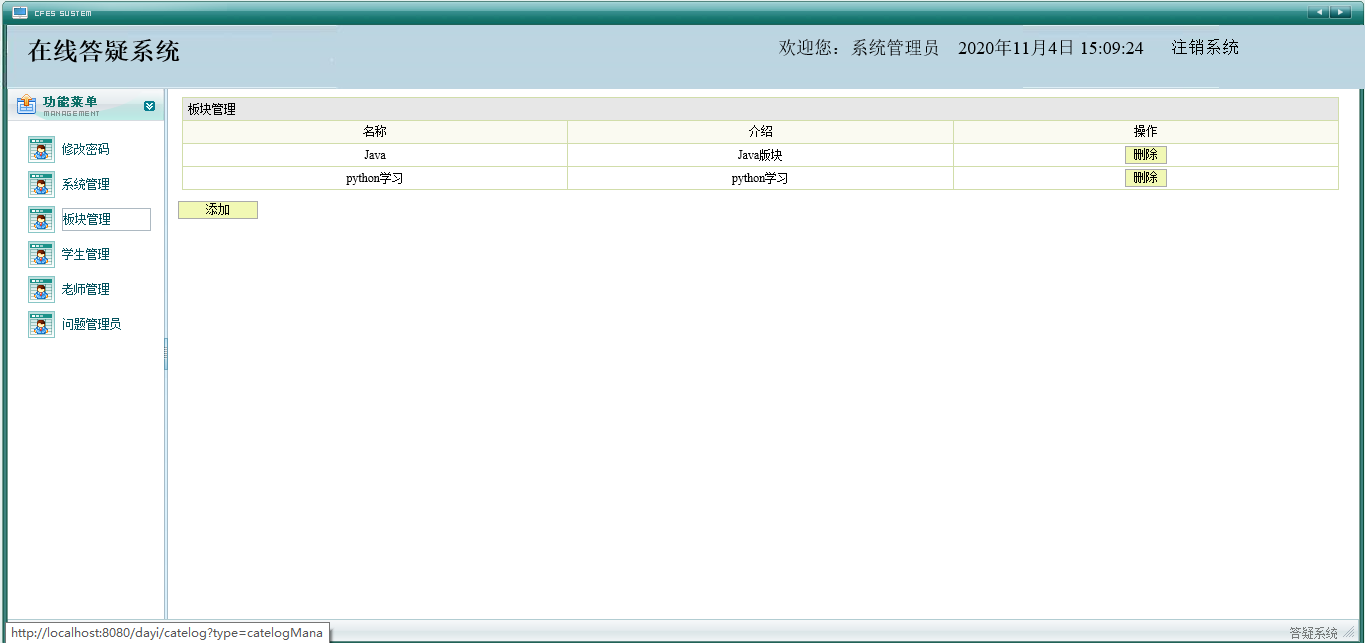Select 板块管理 menu item
This screenshot has width=1365, height=643.
(106, 220)
